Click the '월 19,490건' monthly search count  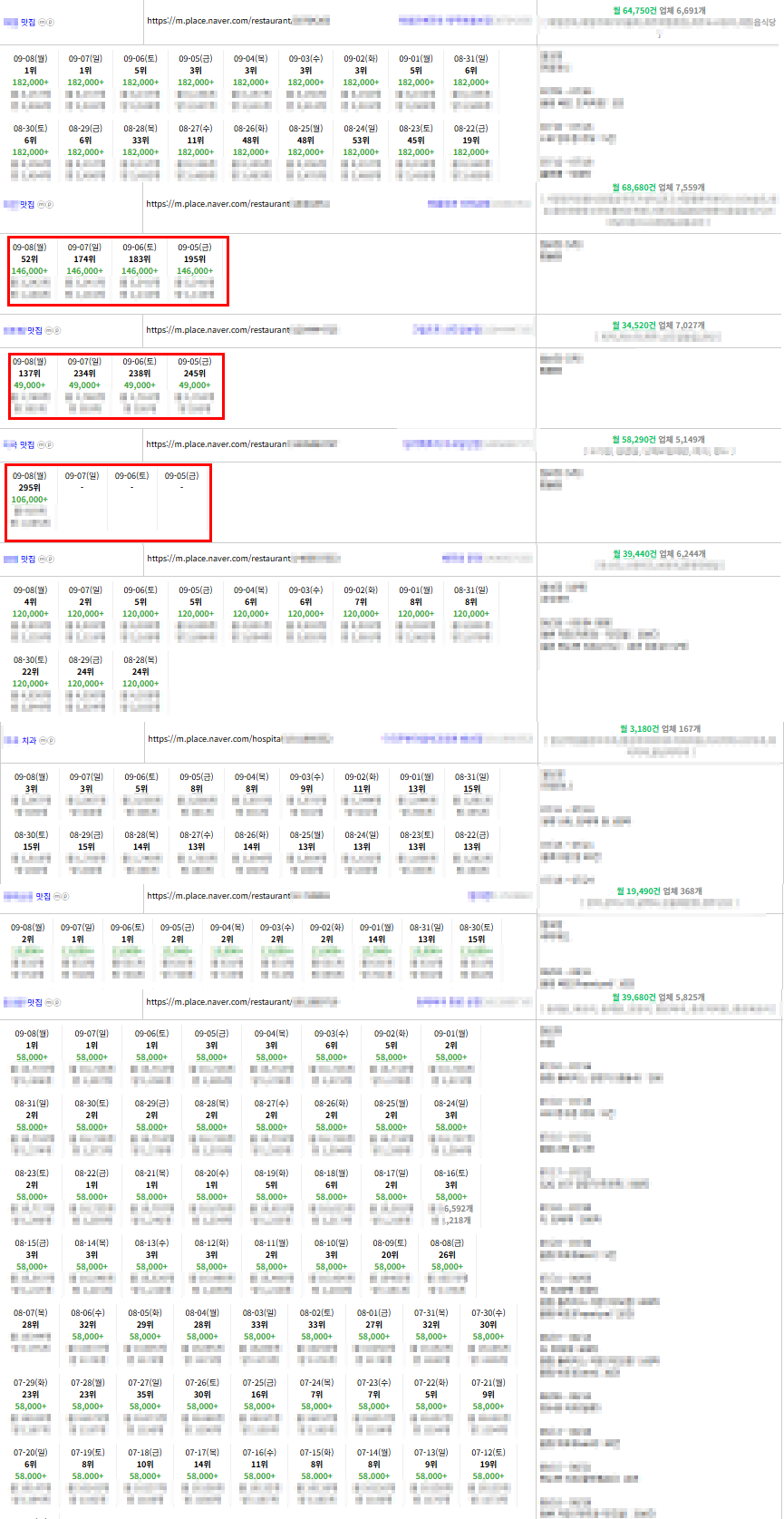638,891
